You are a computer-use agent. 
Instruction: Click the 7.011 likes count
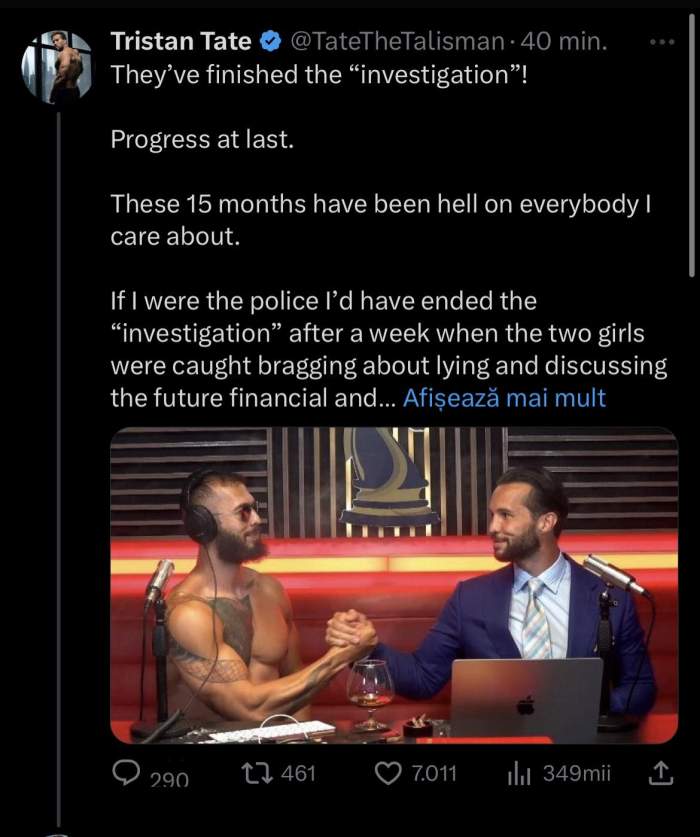[x=434, y=773]
